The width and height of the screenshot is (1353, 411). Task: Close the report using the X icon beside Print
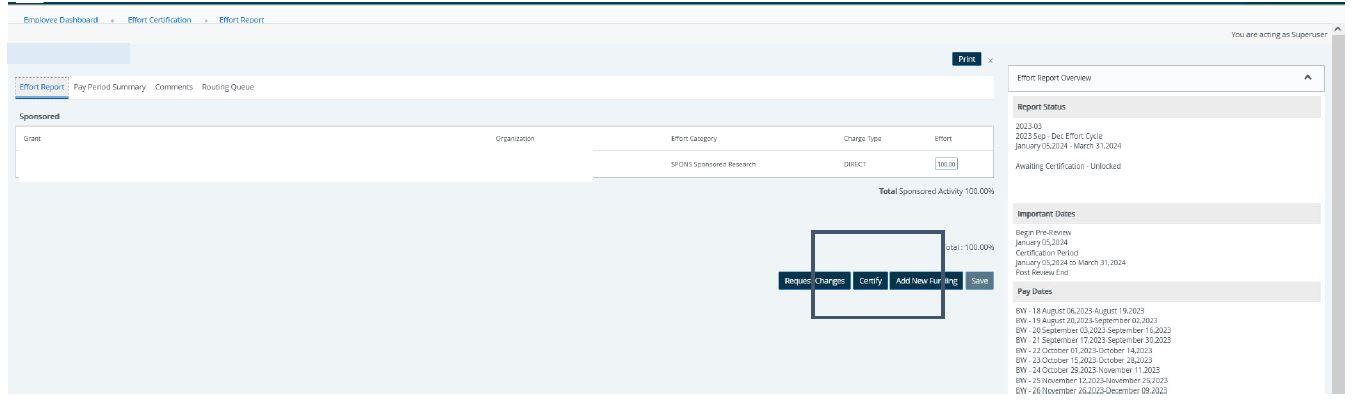tap(990, 61)
